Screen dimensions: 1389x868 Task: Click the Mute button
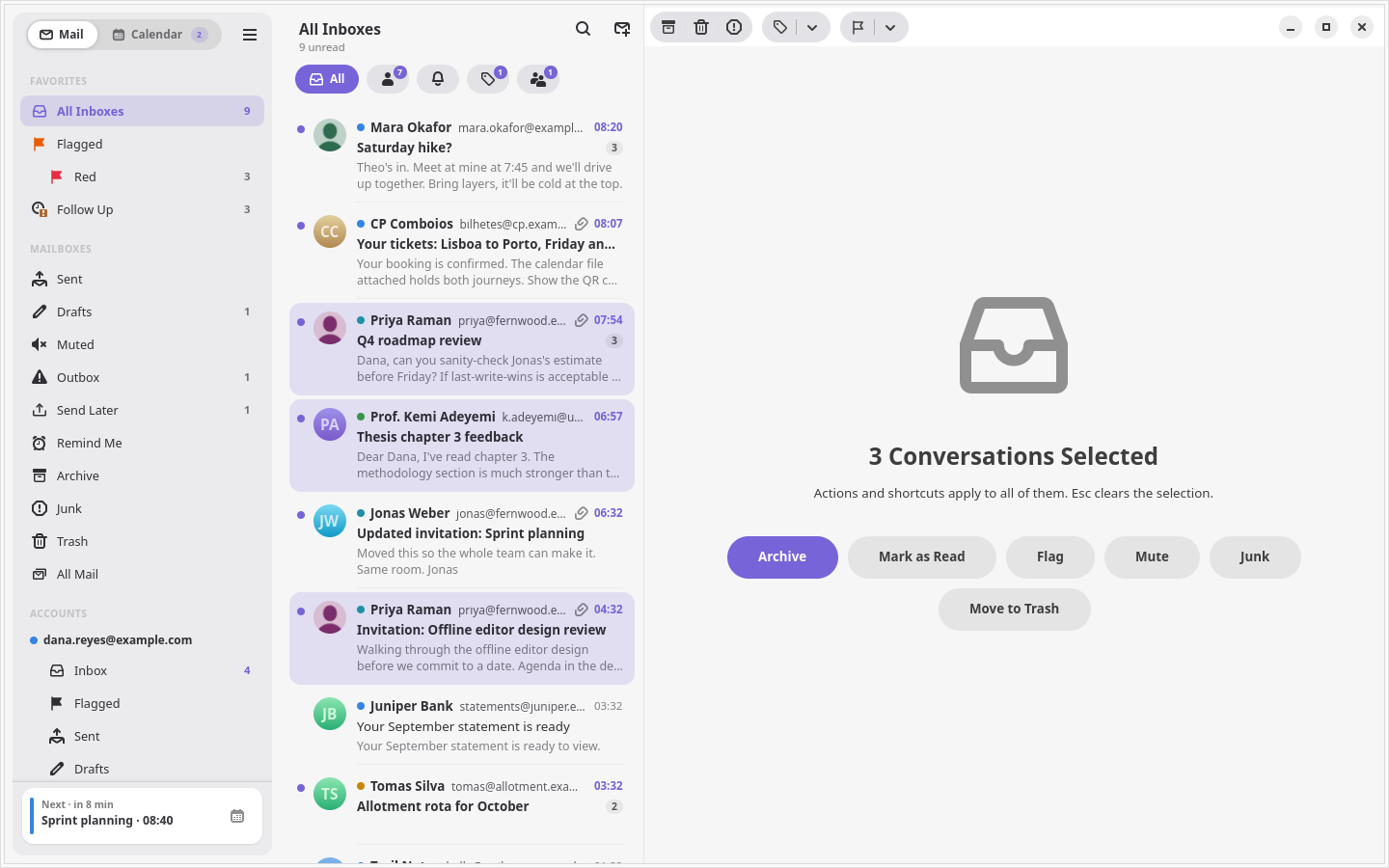[1152, 557]
